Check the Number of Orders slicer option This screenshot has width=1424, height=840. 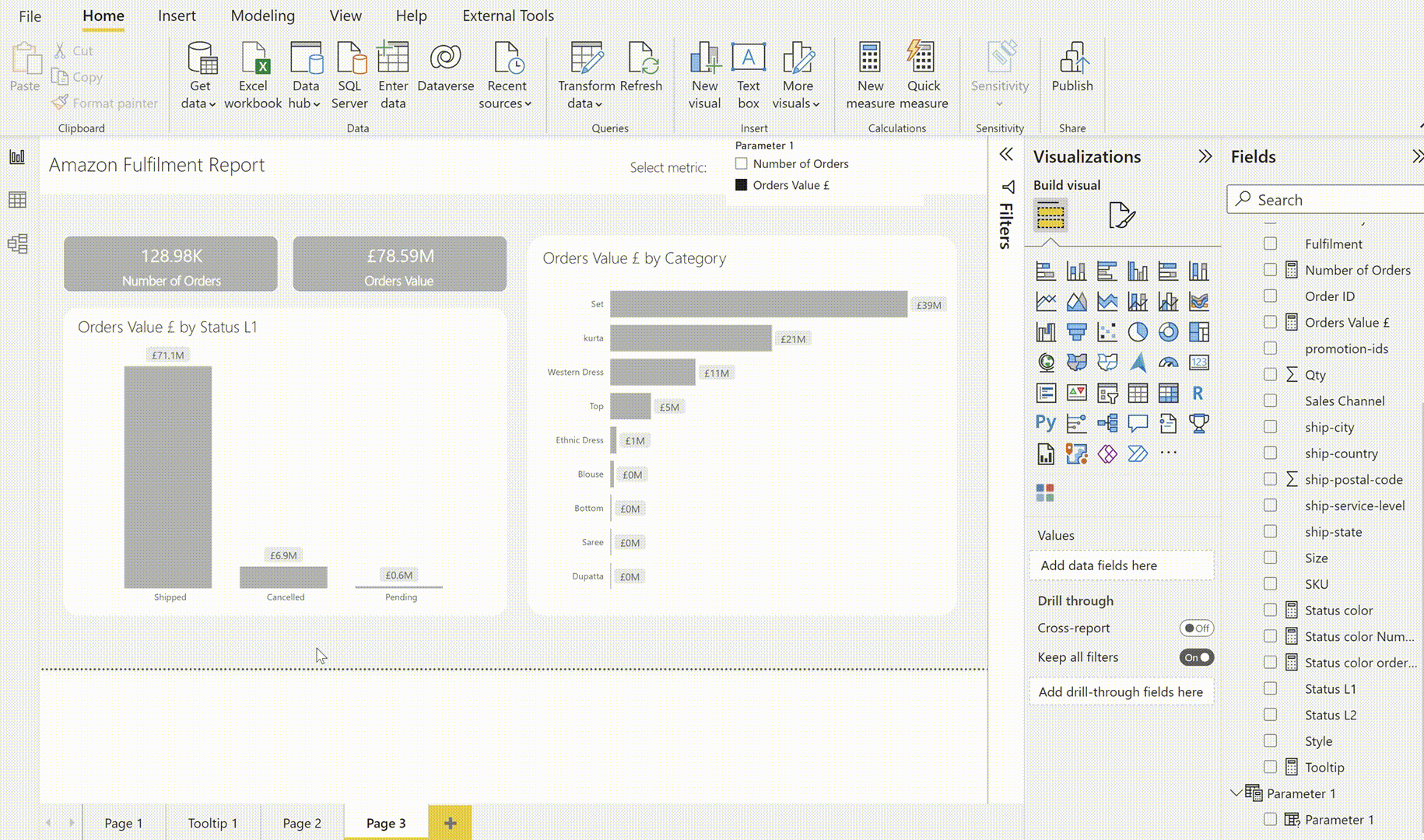[x=742, y=163]
